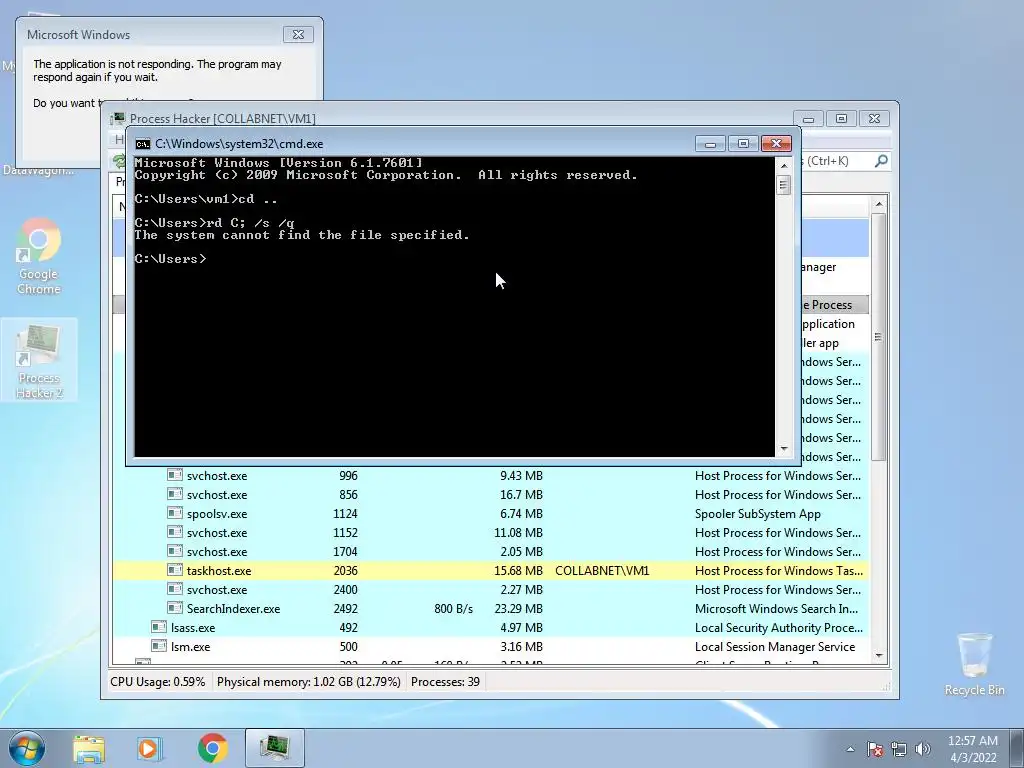Show hidden system tray icons
This screenshot has height=768, width=1024.
click(850, 749)
